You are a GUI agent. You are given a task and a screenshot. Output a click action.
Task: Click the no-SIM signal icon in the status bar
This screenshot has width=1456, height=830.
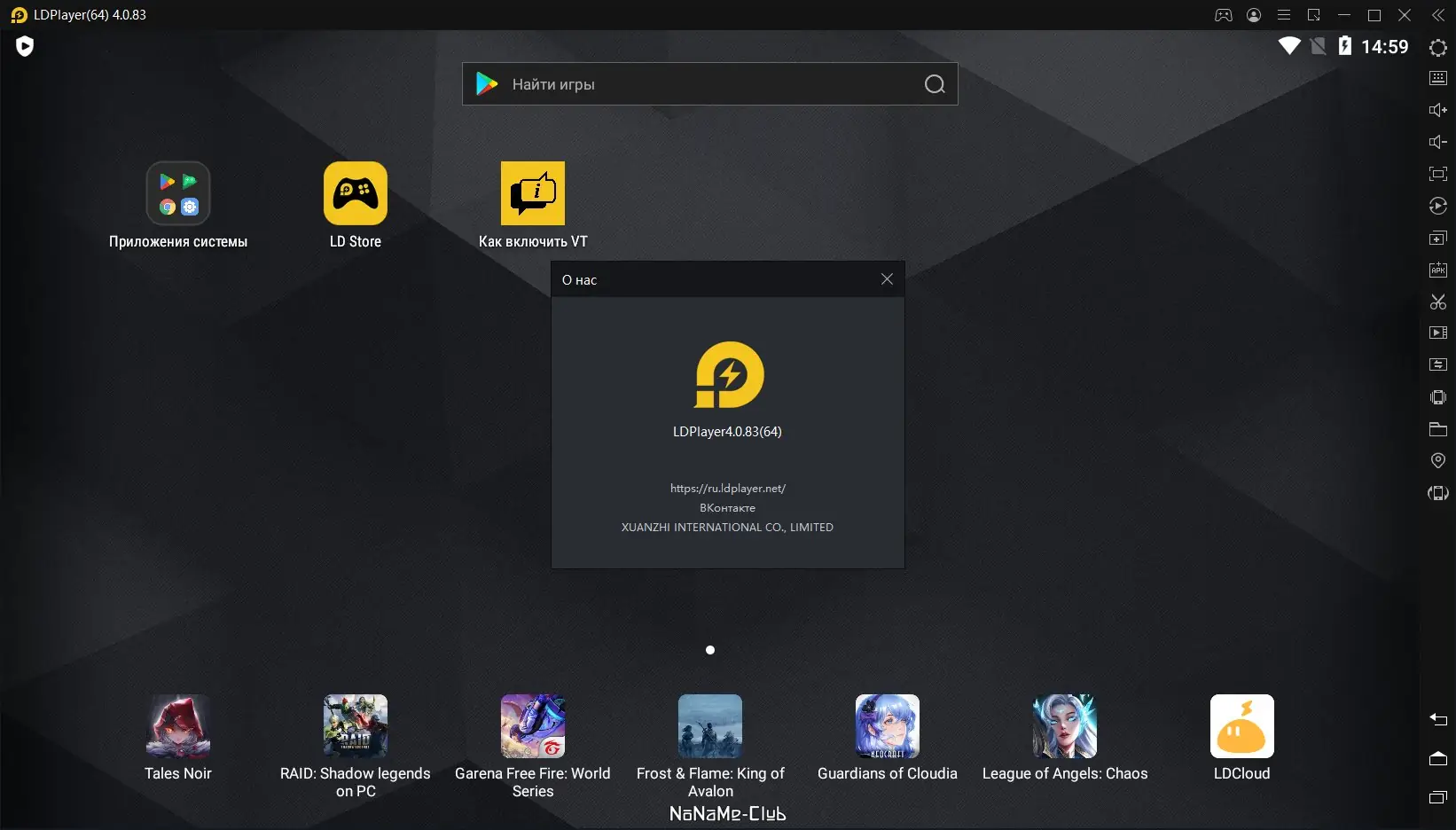coord(1319,46)
